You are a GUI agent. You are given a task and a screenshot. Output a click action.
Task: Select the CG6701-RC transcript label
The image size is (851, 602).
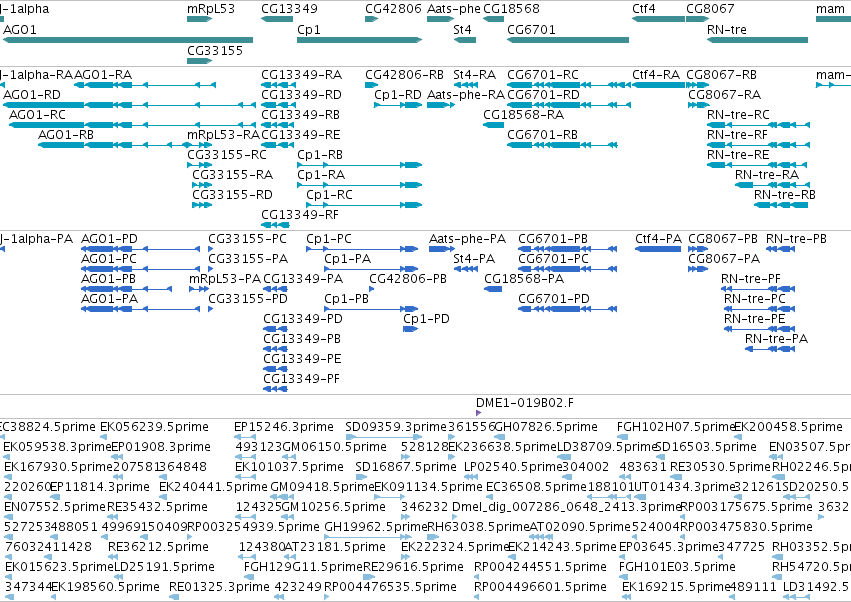coord(543,74)
